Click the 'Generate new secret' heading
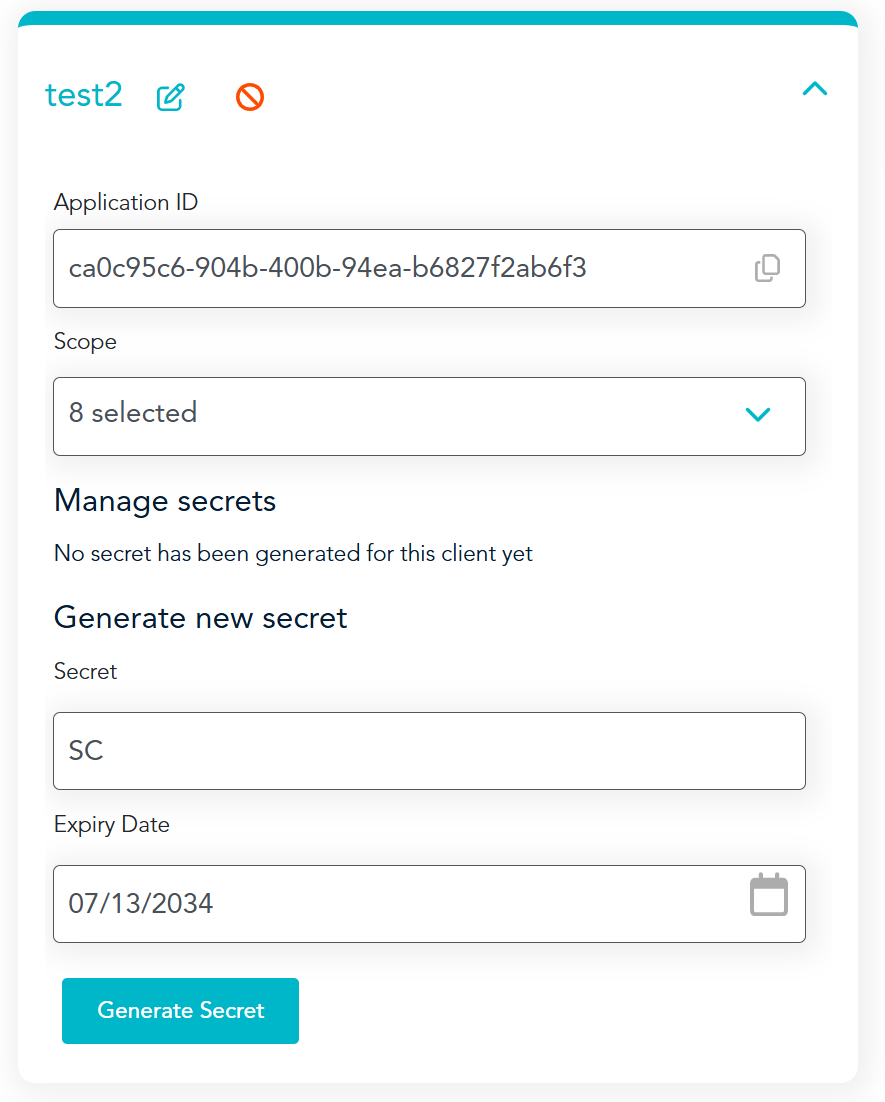885x1102 pixels. click(x=200, y=618)
